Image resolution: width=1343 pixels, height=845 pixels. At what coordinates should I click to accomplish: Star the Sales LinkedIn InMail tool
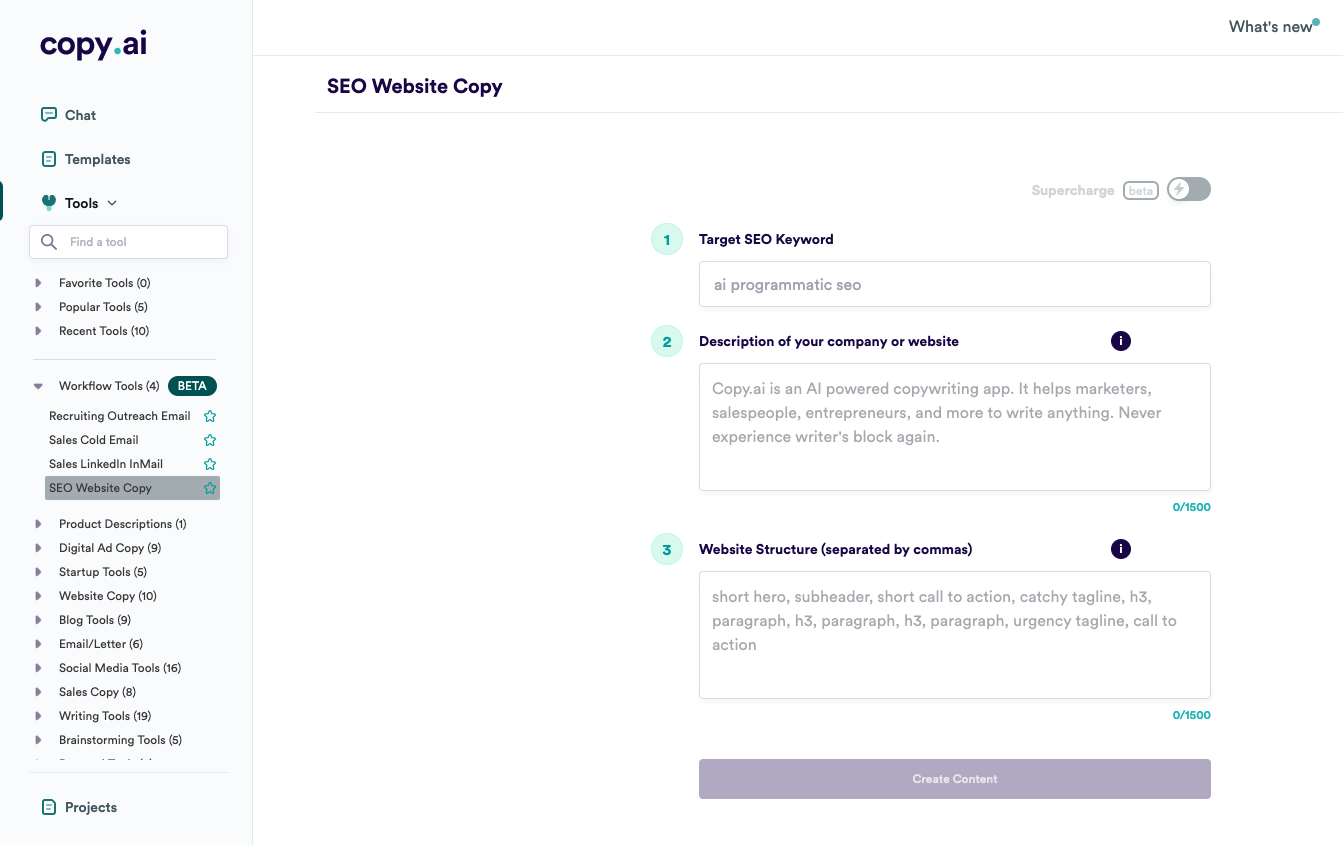coord(210,464)
